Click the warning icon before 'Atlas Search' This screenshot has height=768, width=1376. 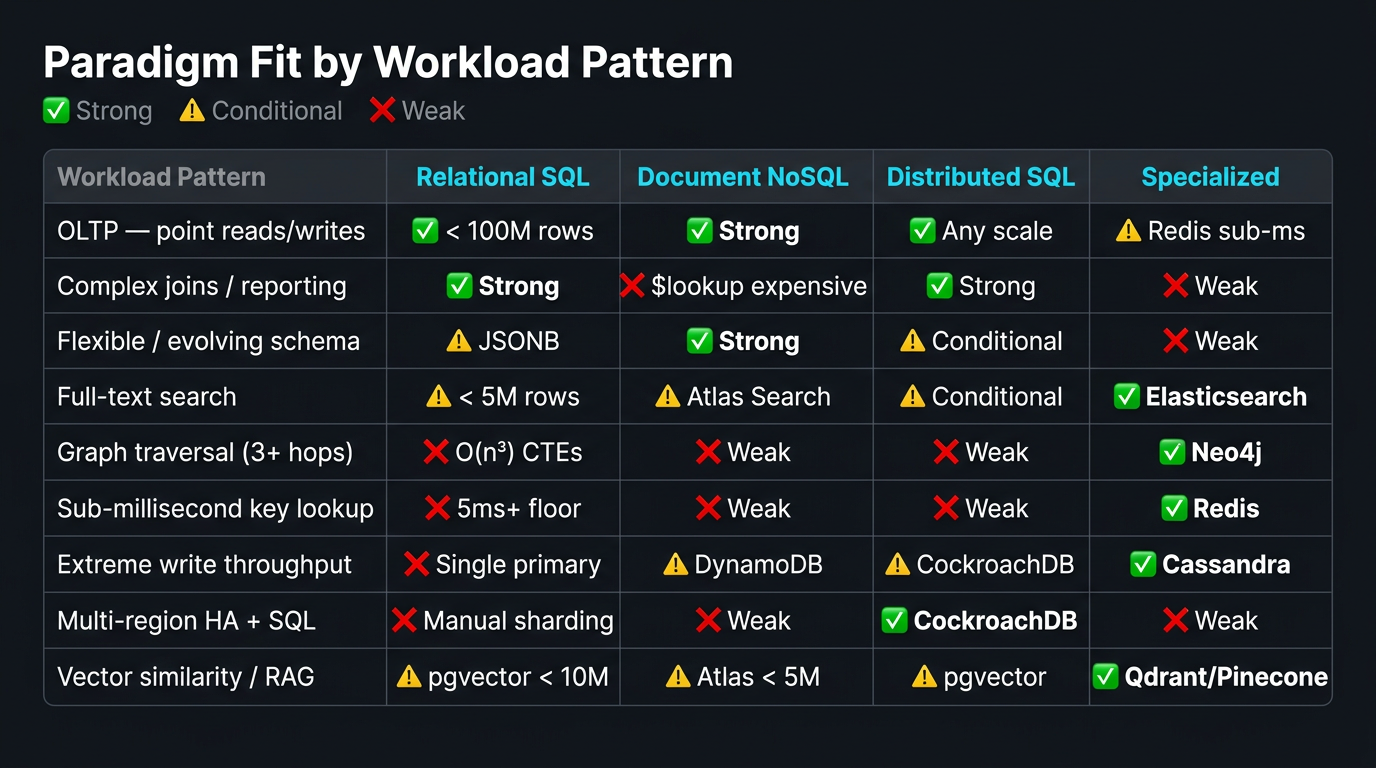667,397
